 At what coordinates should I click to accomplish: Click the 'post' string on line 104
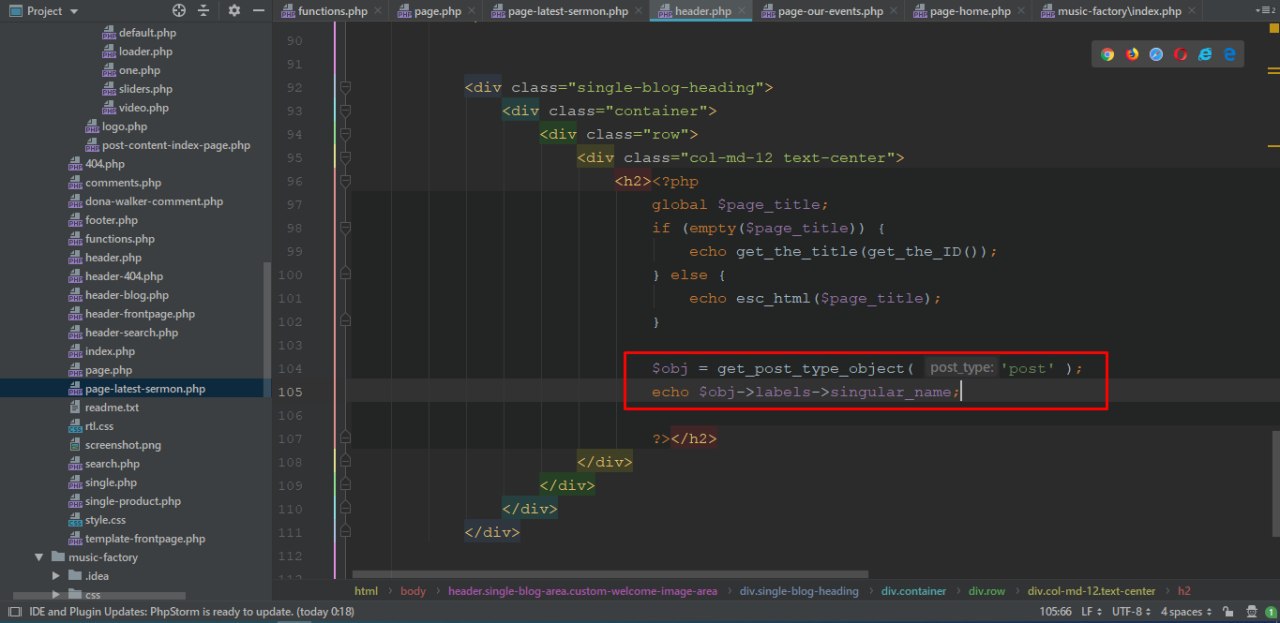coord(1028,368)
